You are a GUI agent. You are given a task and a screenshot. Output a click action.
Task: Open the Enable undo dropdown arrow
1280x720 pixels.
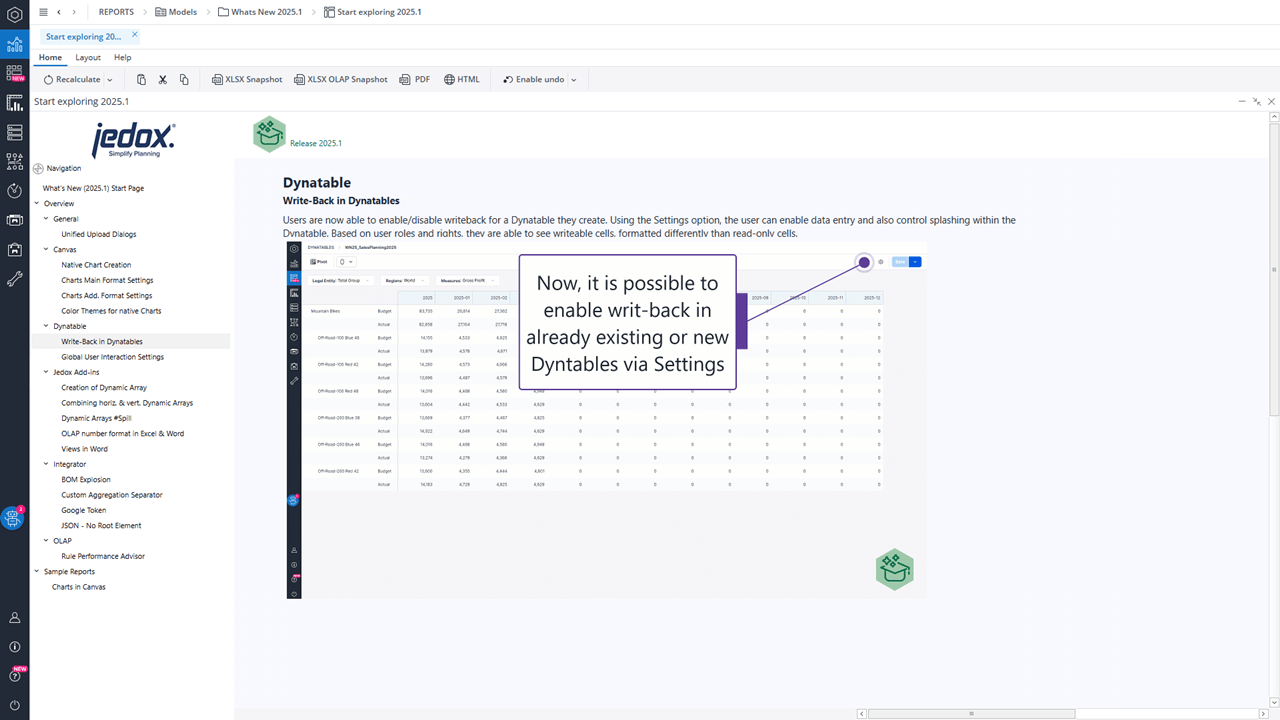[574, 80]
